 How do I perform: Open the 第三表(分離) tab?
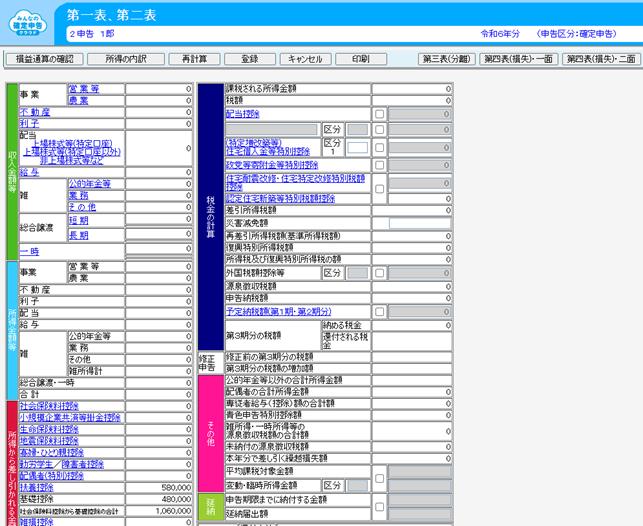445,59
